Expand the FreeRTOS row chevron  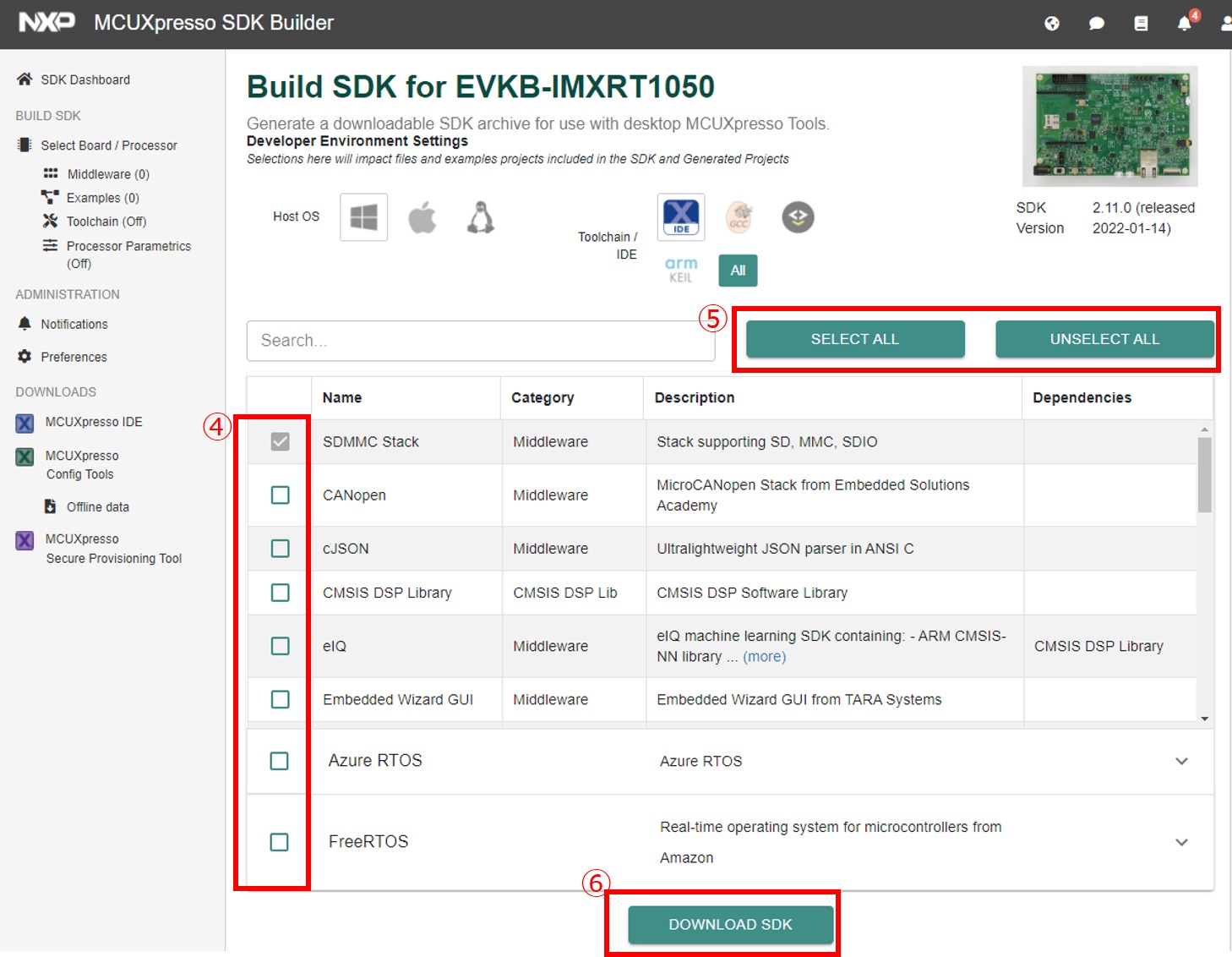click(x=1181, y=842)
